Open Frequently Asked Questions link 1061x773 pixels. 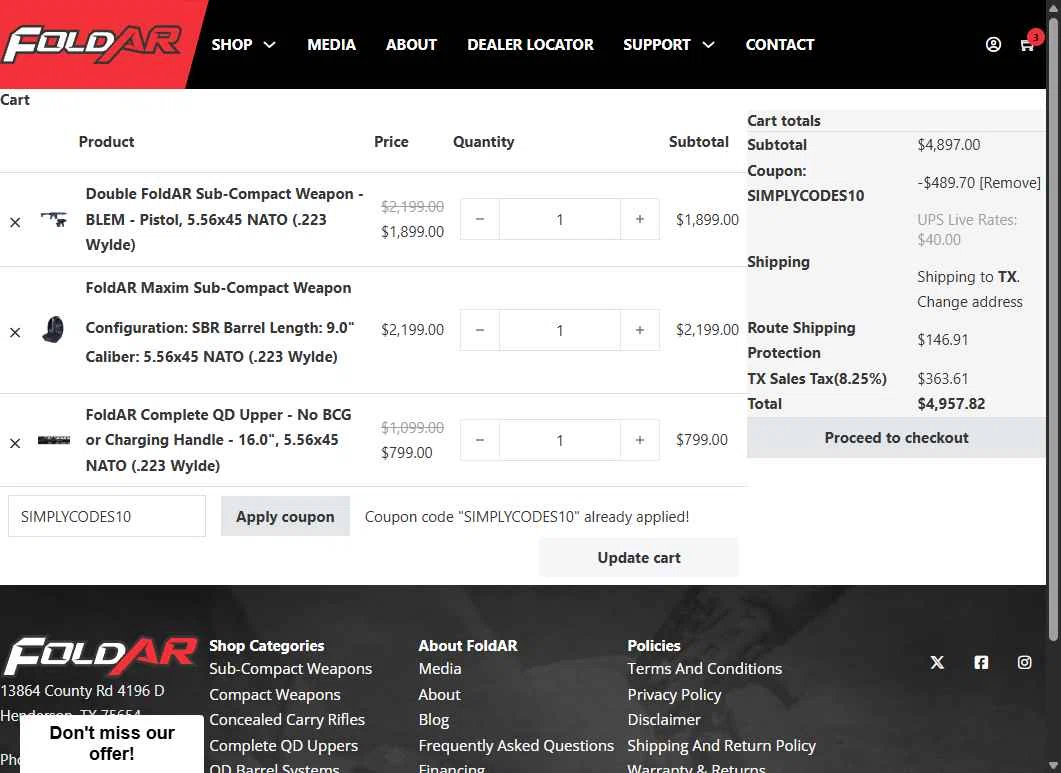pyautogui.click(x=516, y=745)
